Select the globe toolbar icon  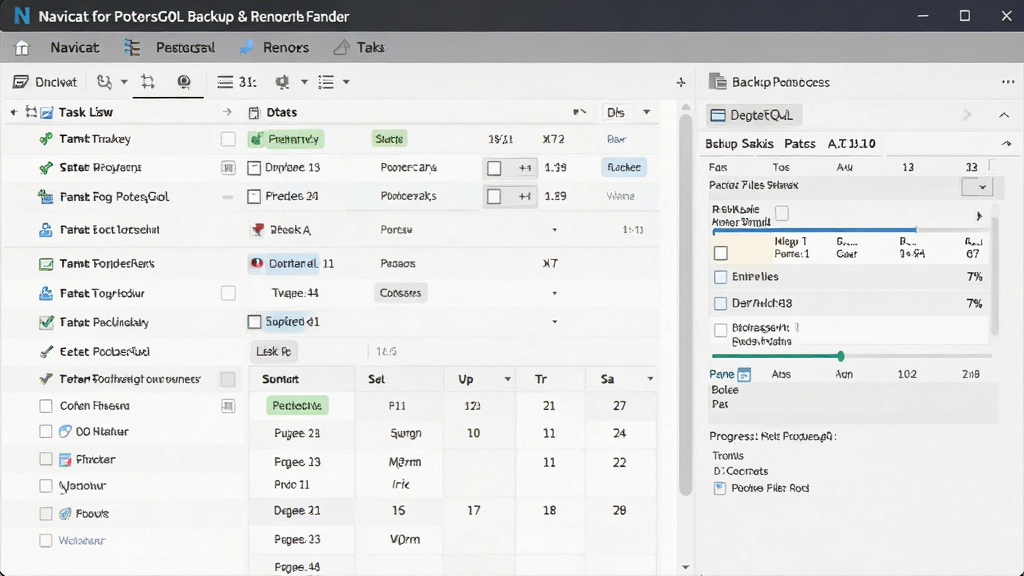184,82
